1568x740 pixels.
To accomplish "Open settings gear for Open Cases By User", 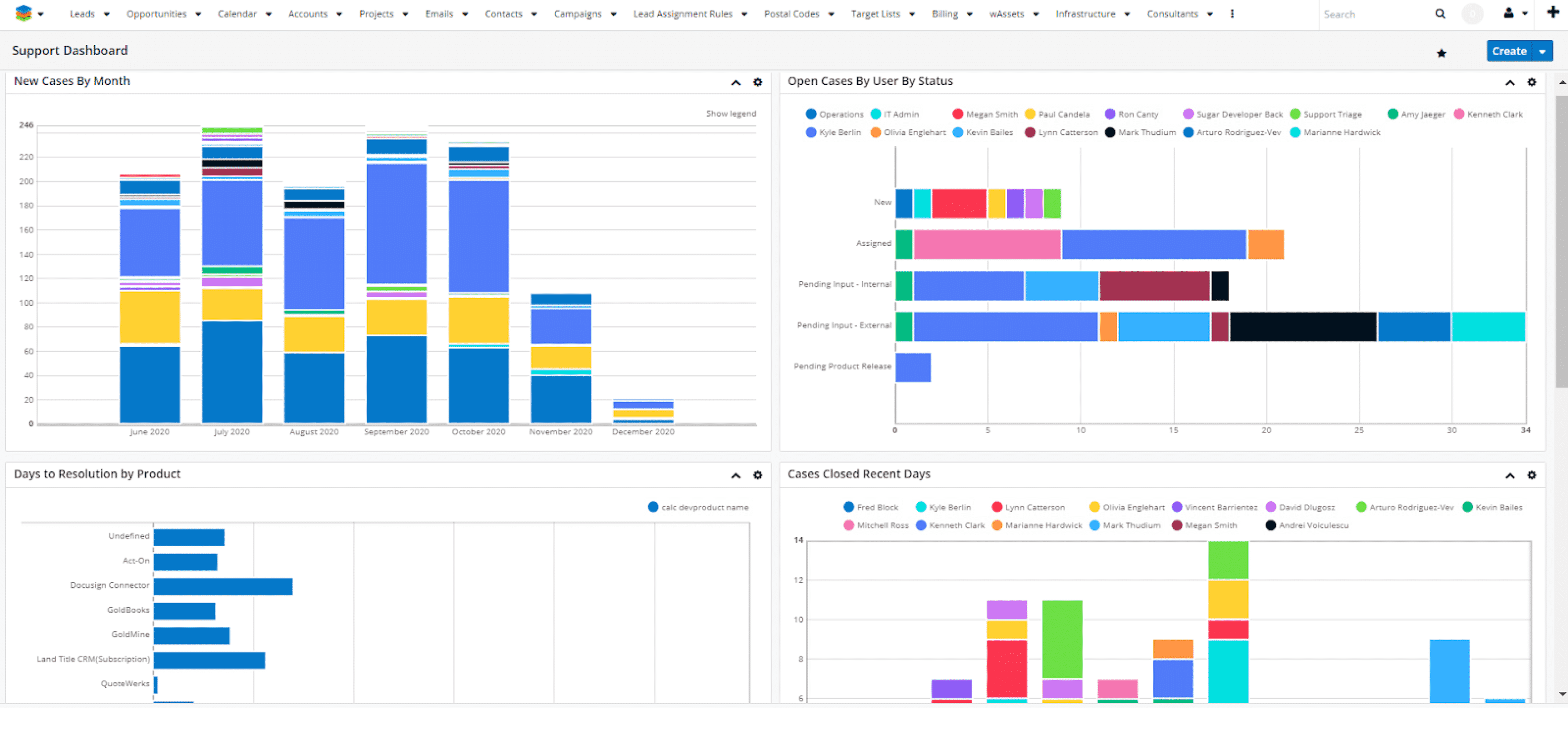I will point(1531,82).
